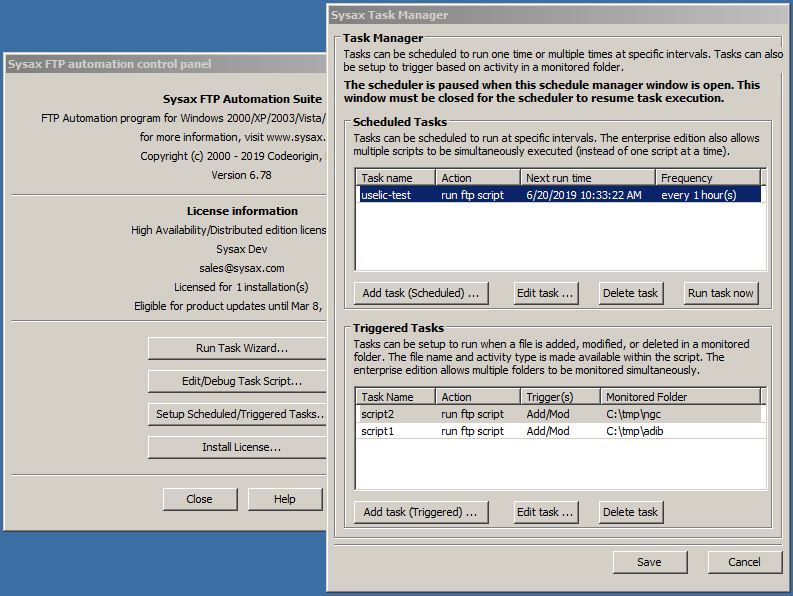Image resolution: width=793 pixels, height=596 pixels.
Task: Click the sales@sysax.com text
Action: coord(242,268)
